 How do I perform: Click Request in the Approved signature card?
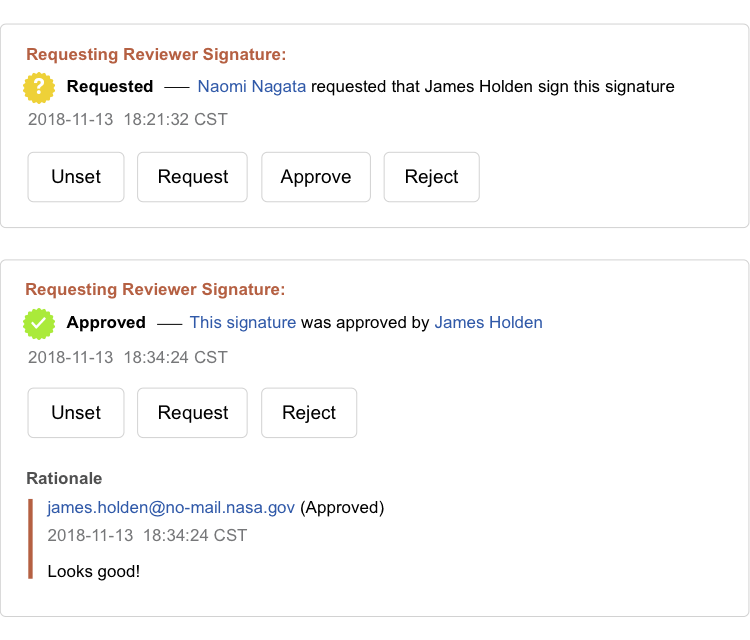(x=192, y=413)
